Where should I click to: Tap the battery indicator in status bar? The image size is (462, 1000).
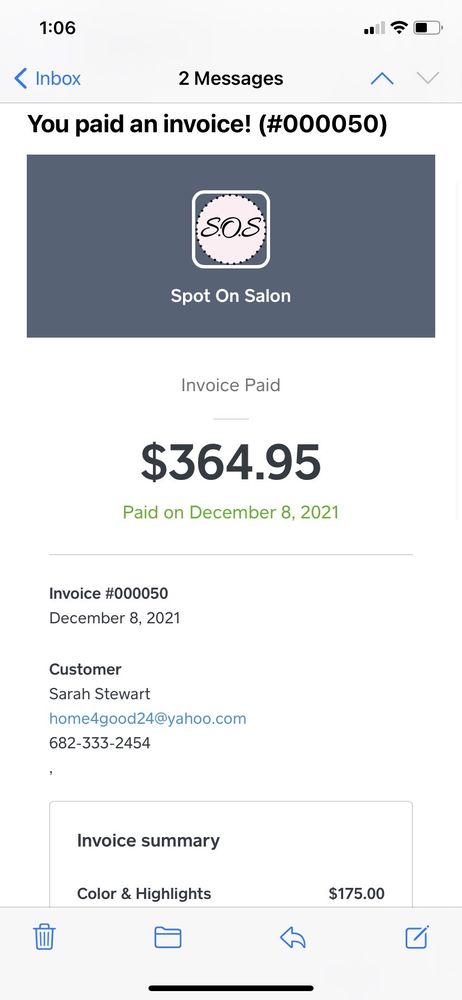click(428, 27)
